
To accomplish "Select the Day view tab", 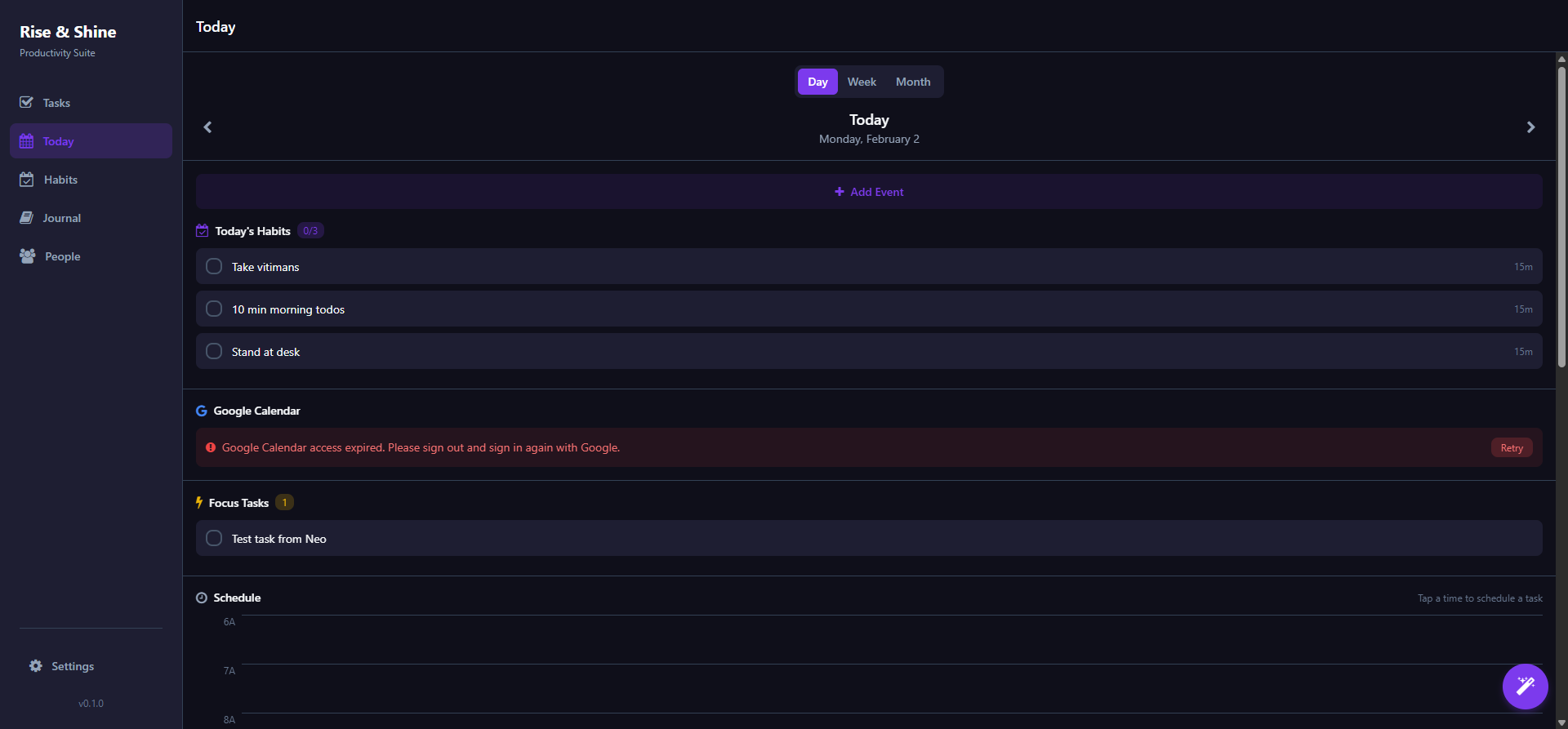I will (x=817, y=82).
